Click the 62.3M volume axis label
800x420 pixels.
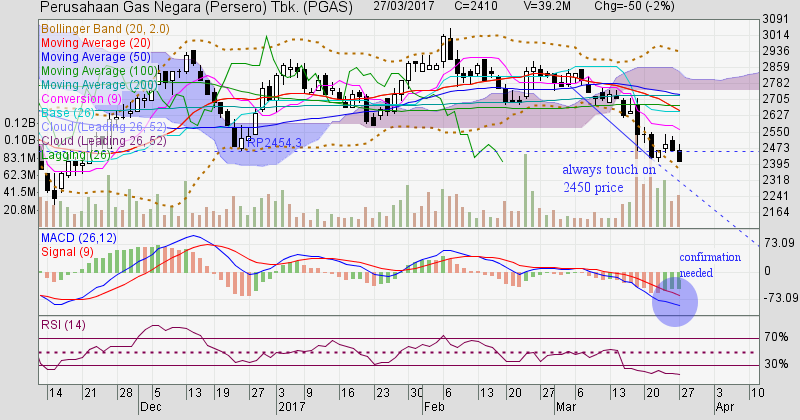click(x=20, y=175)
